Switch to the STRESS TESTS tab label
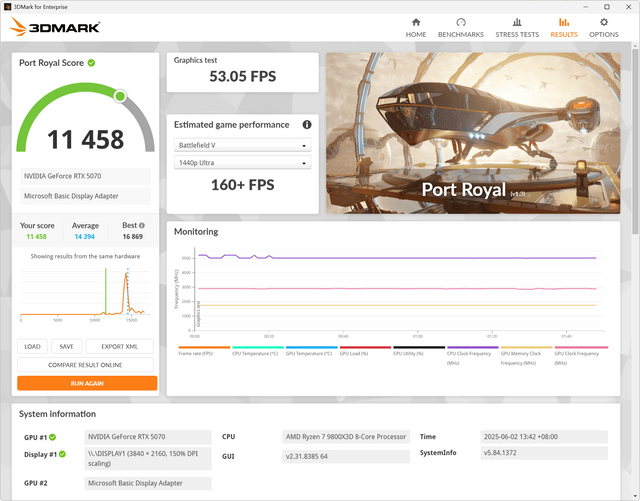The width and height of the screenshot is (640, 501). coord(517,35)
